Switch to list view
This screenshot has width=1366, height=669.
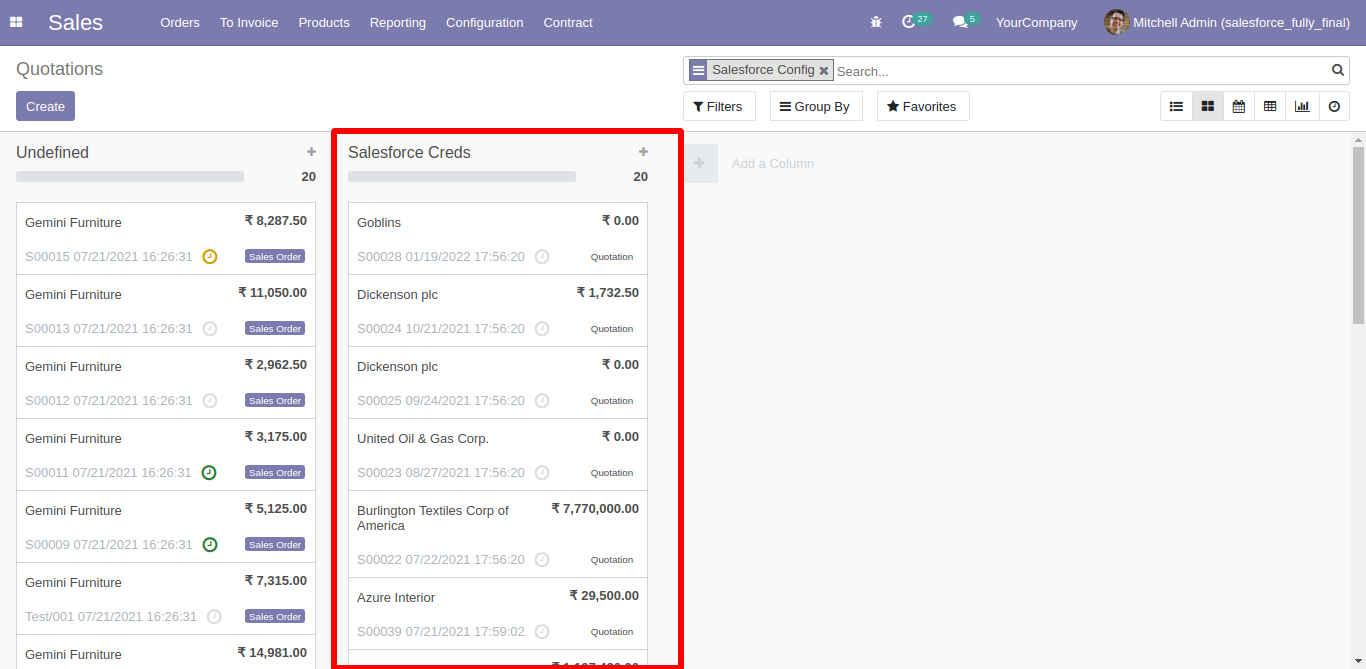click(1176, 106)
